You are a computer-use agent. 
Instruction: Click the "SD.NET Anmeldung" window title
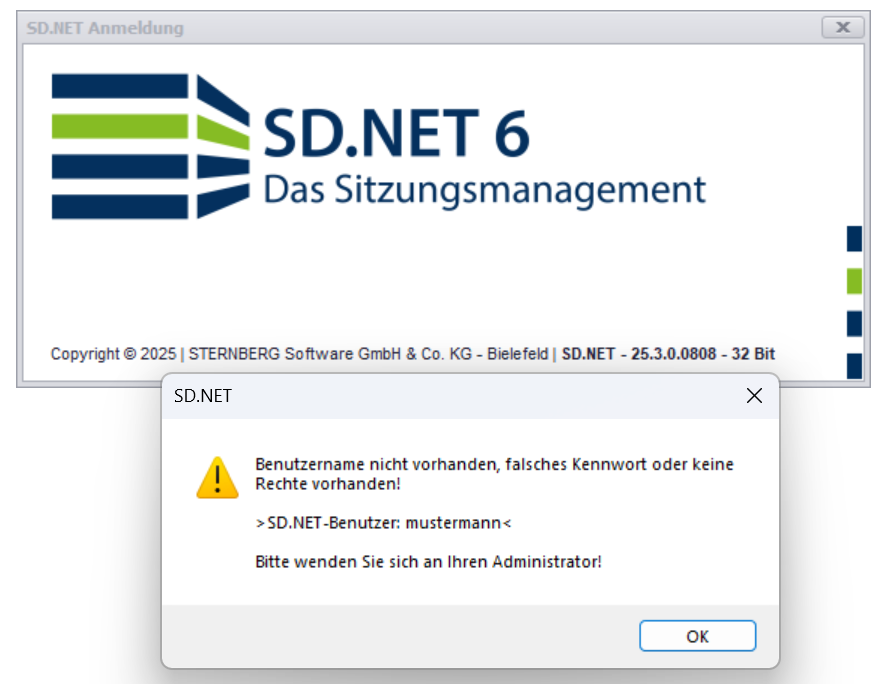click(108, 28)
